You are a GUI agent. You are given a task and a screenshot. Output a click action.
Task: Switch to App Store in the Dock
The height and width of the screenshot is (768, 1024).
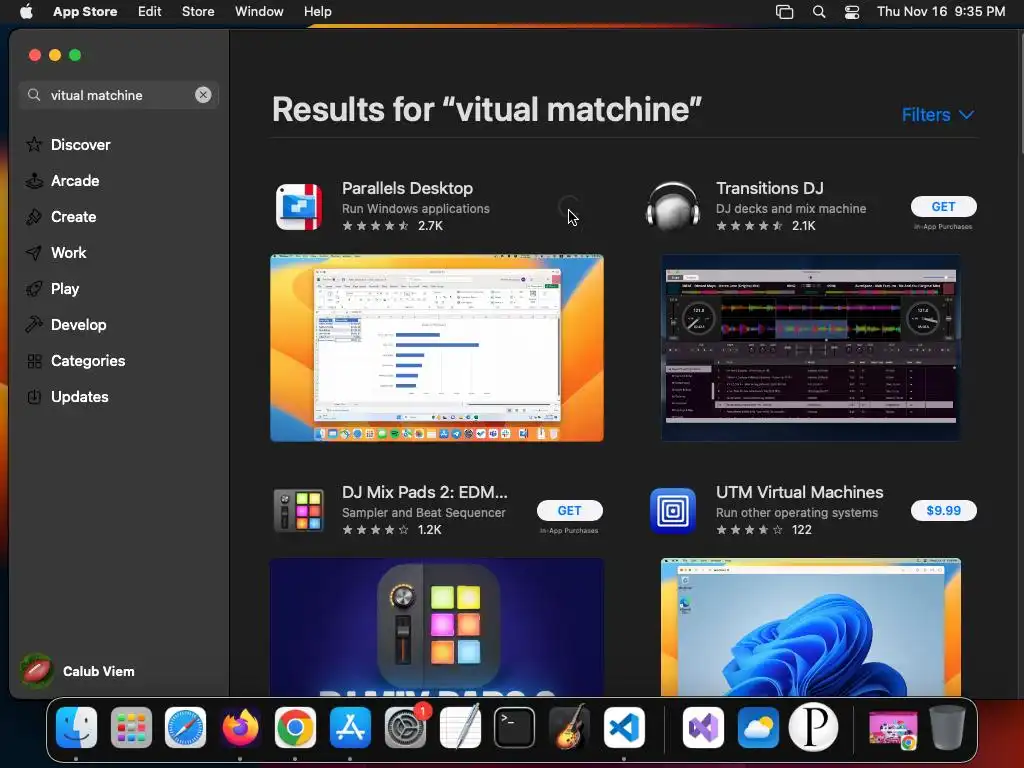(350, 727)
